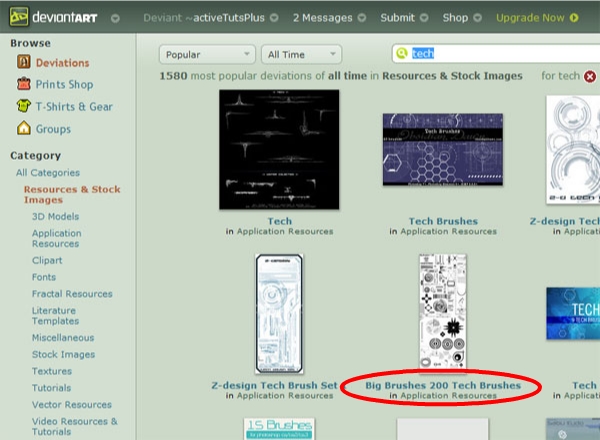Click Application Resources under Tech title
Image resolution: width=600 pixels, height=440 pixels.
click(x=285, y=231)
